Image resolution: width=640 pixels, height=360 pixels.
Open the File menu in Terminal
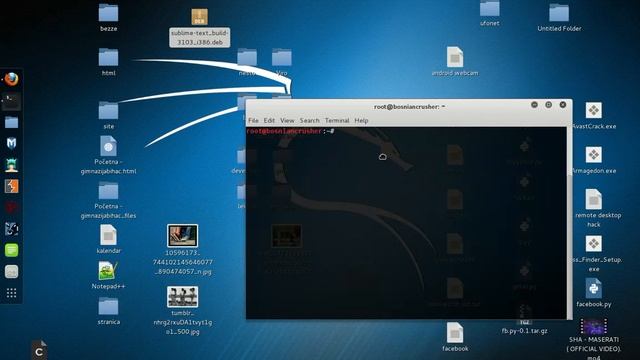253,120
